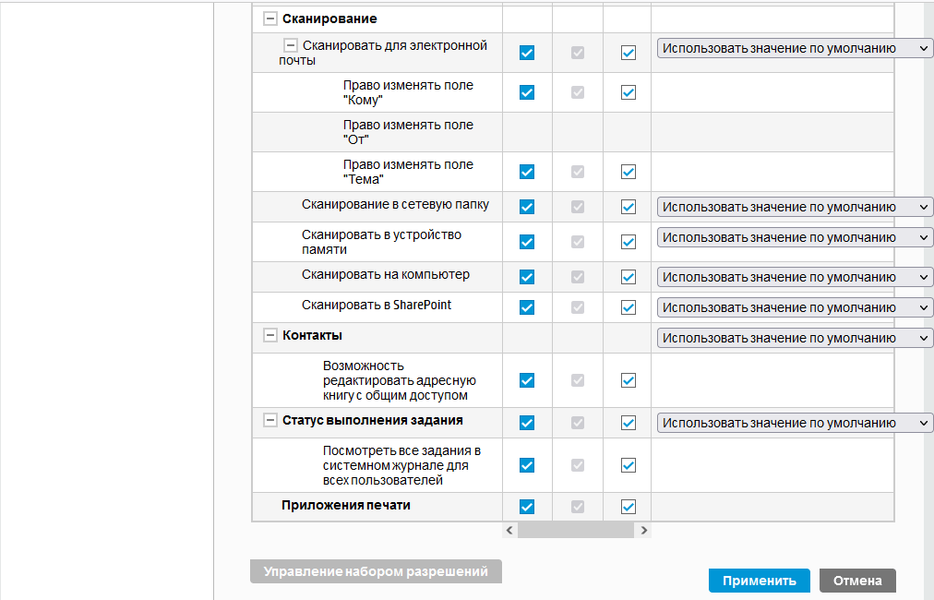Open dropdown for Сканирование в сетевую папку
934x600 pixels.
tap(795, 207)
